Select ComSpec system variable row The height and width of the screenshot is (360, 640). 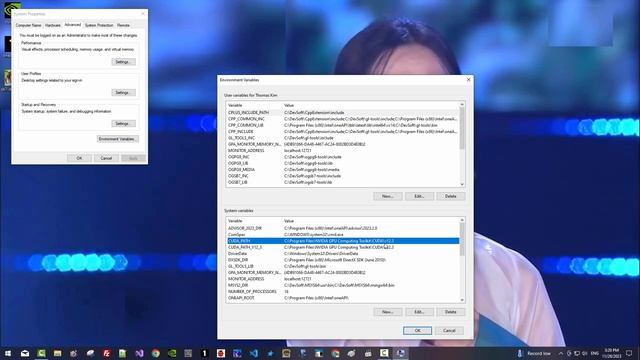pyautogui.click(x=343, y=235)
